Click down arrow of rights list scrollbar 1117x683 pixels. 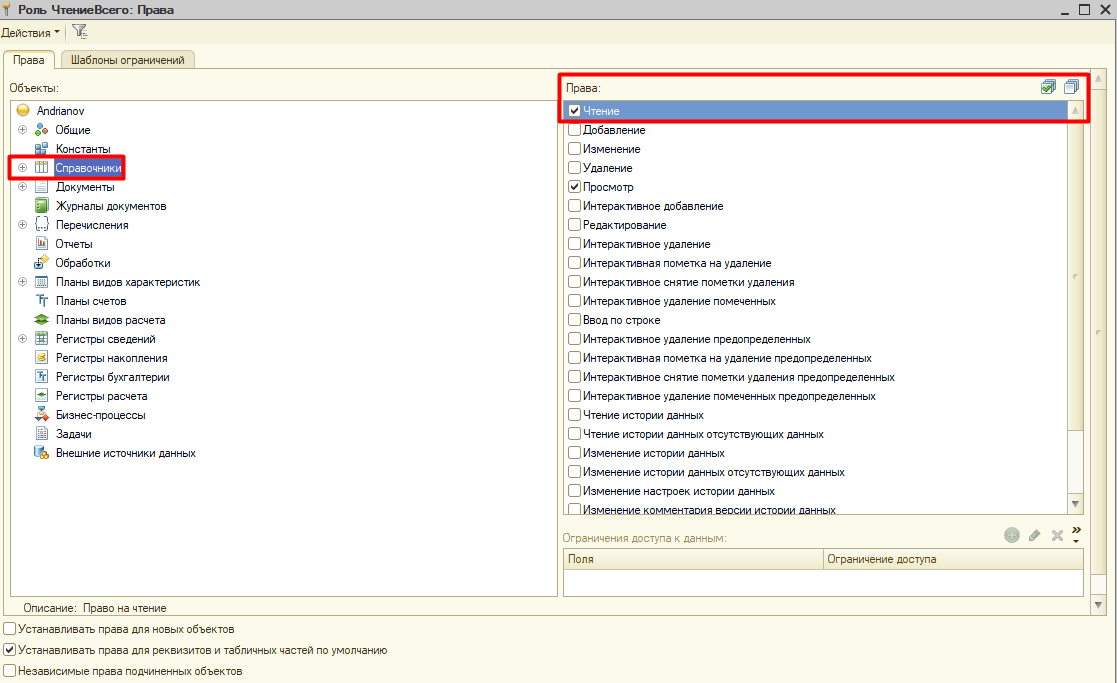(x=1076, y=504)
